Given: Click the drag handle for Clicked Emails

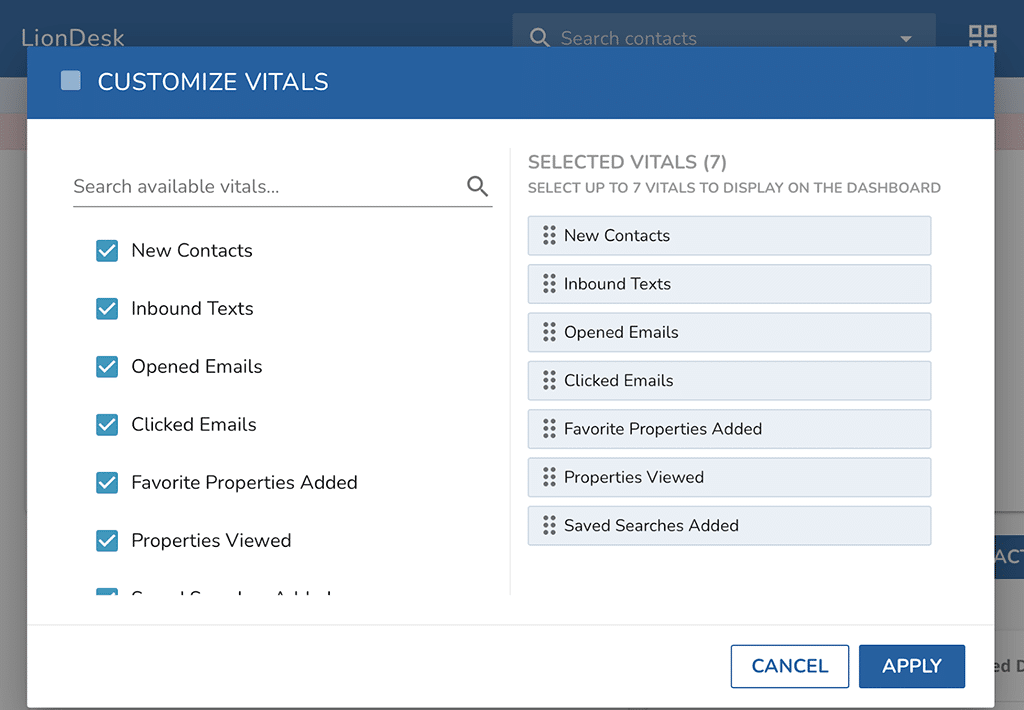Looking at the screenshot, I should pos(549,381).
